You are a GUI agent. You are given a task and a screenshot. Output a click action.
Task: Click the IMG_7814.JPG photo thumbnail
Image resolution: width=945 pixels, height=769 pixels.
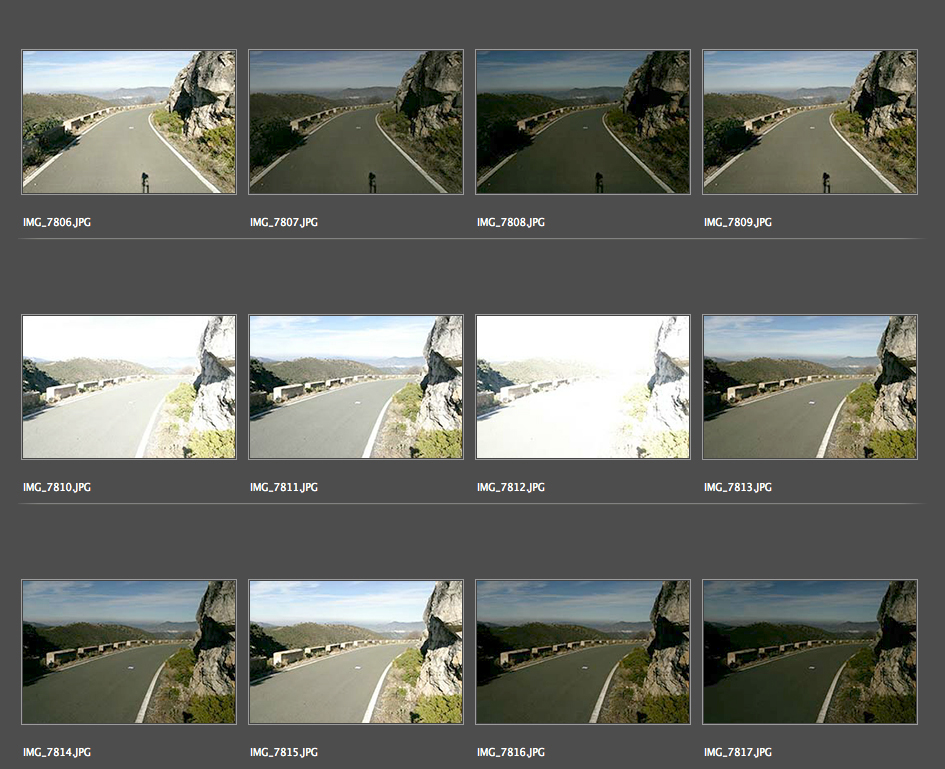coord(129,652)
